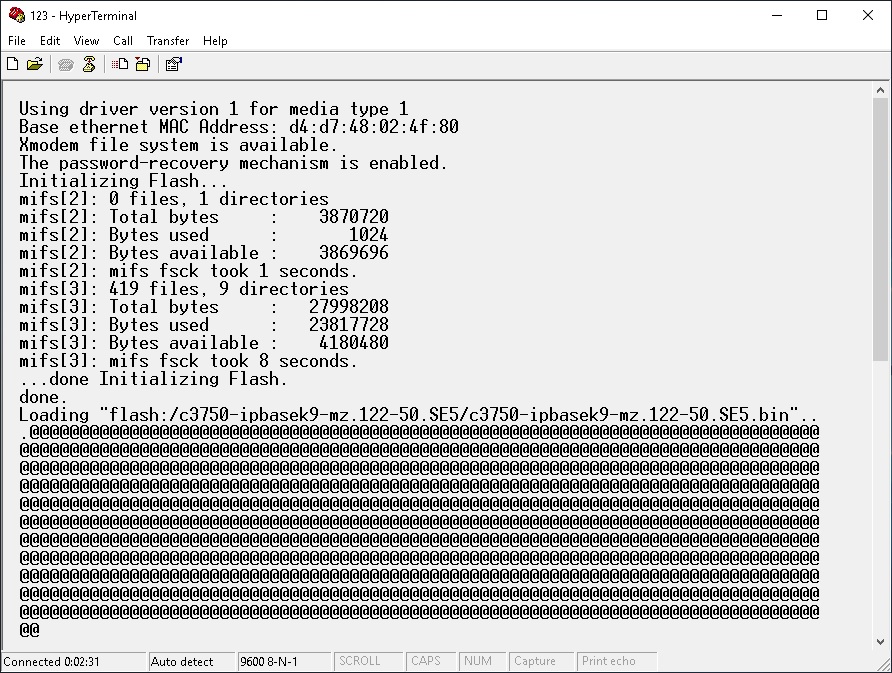
Task: Click the scrollbar up arrow
Action: 880,90
